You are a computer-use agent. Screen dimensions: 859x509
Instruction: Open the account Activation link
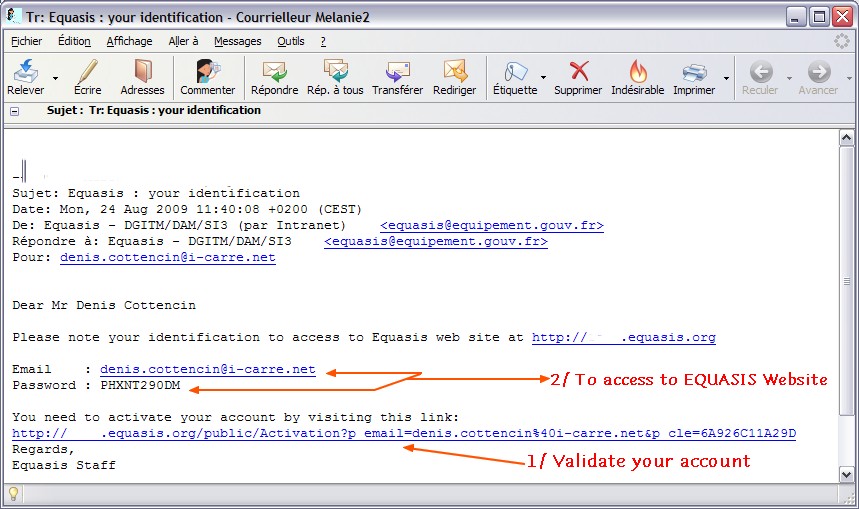(x=404, y=433)
